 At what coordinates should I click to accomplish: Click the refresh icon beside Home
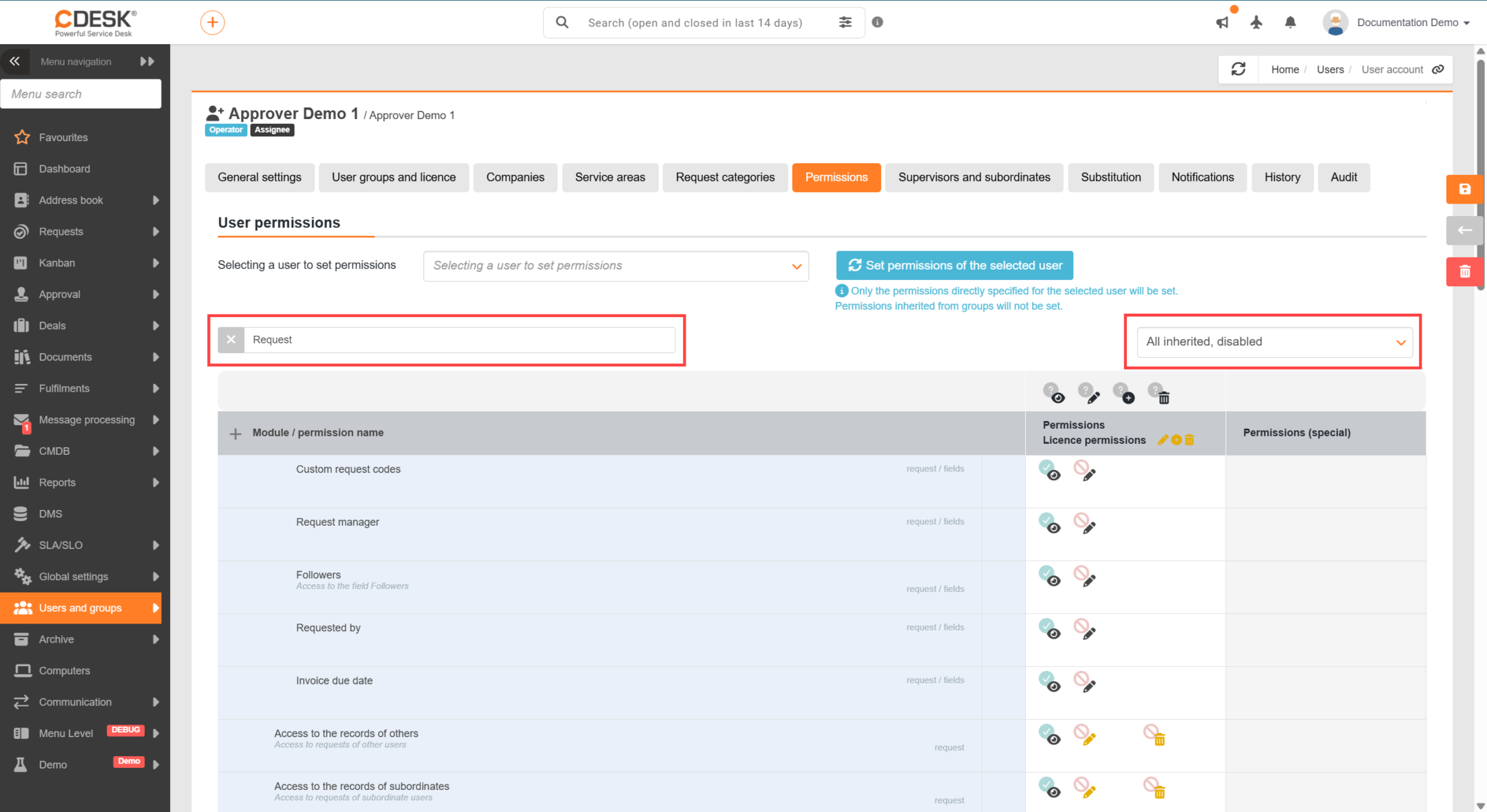point(1238,69)
